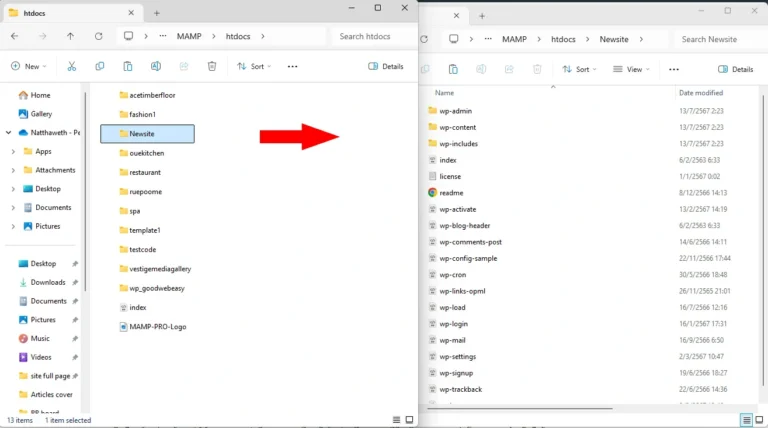Open View dropdown in Newsite window
The height and width of the screenshot is (428, 768).
tap(631, 69)
